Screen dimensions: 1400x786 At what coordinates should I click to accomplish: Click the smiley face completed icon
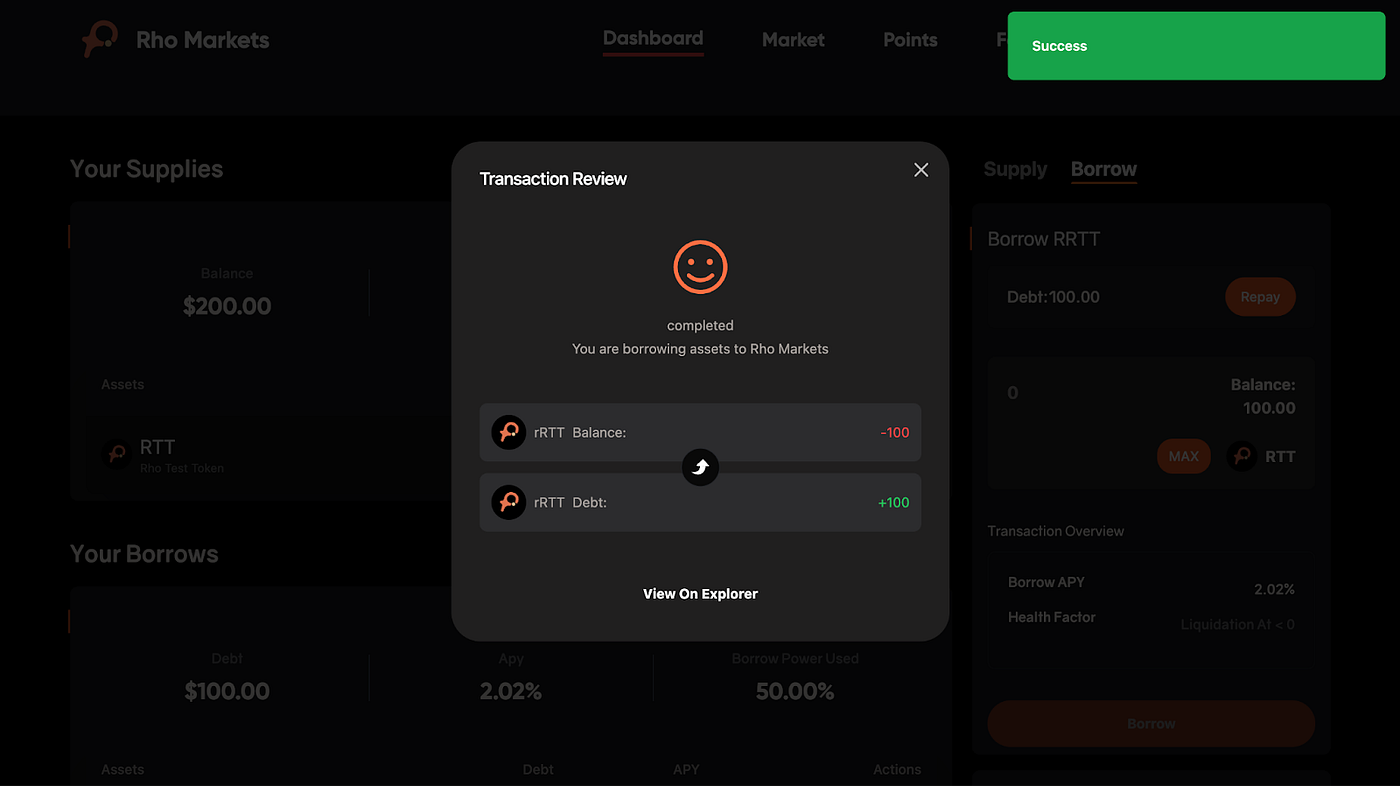700,267
